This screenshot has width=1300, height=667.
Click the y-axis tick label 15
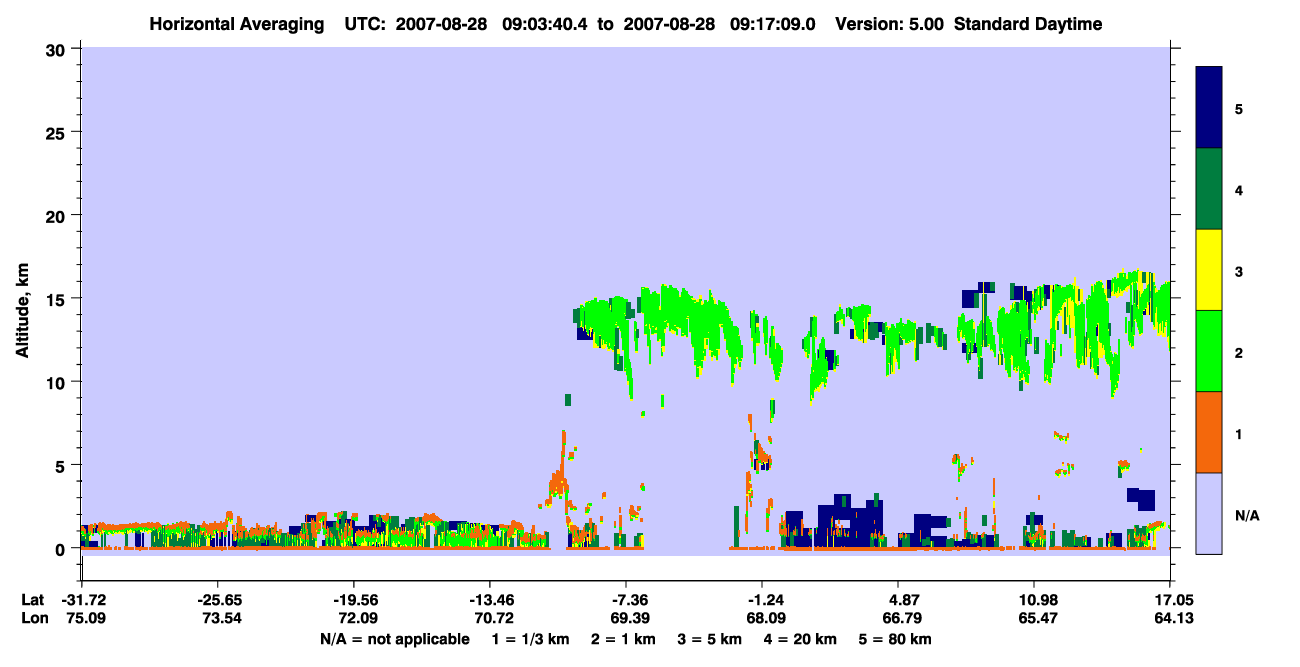(58, 299)
